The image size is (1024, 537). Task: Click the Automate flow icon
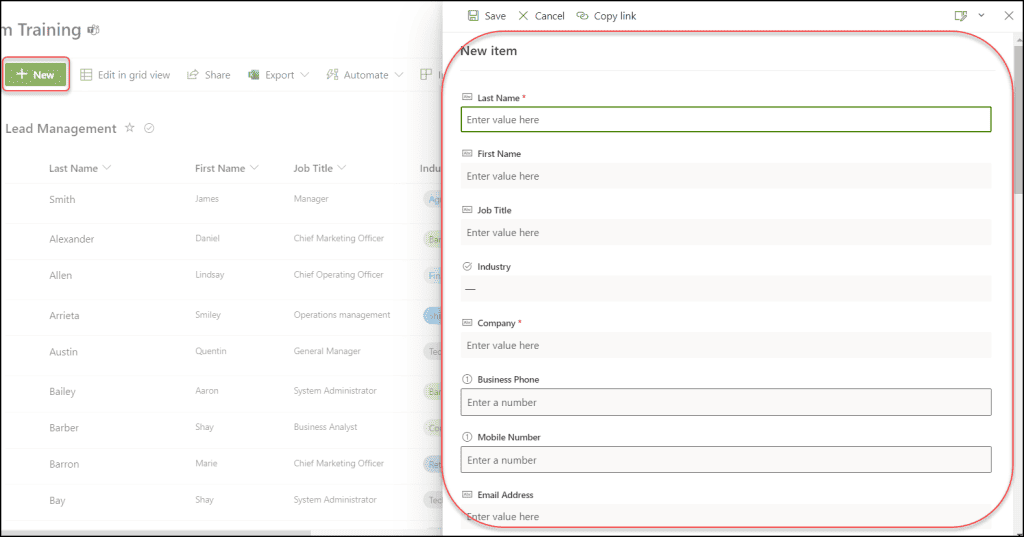[x=332, y=74]
